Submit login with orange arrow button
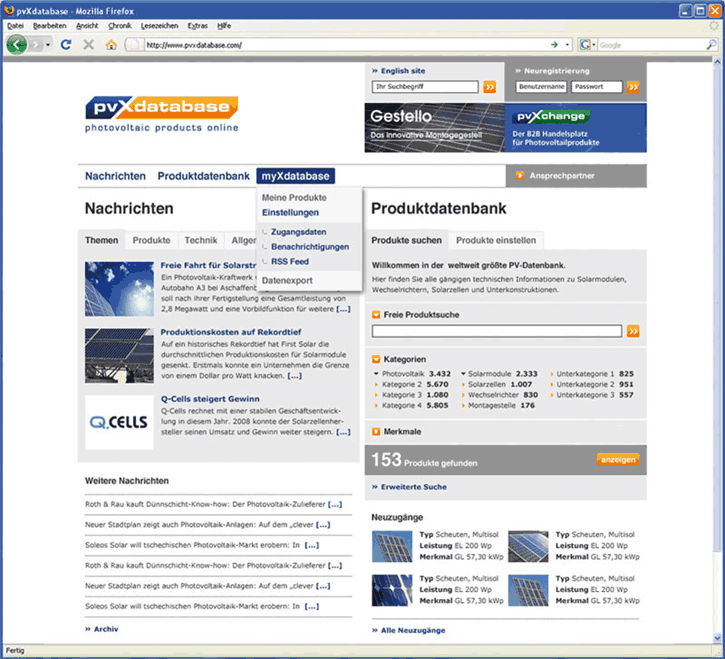725x659 pixels. 633,86
